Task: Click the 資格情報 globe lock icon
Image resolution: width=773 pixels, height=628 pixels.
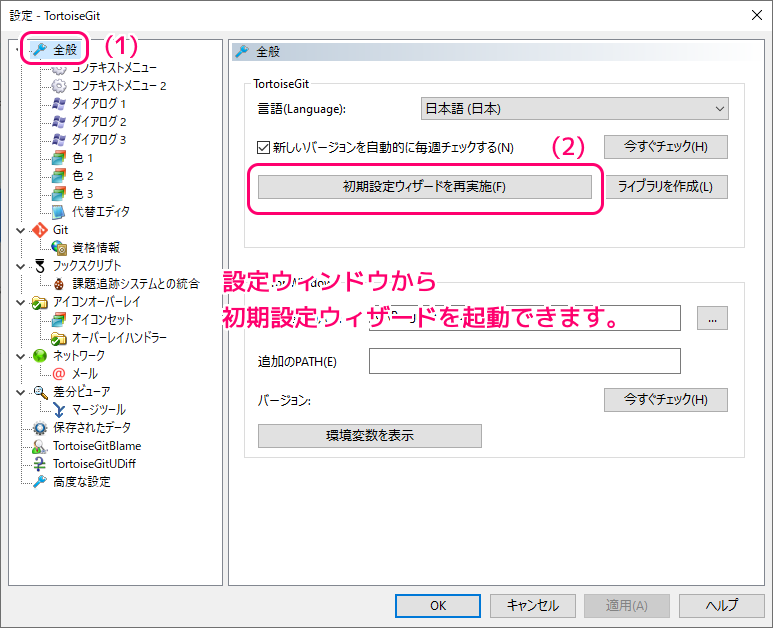Action: 59,248
